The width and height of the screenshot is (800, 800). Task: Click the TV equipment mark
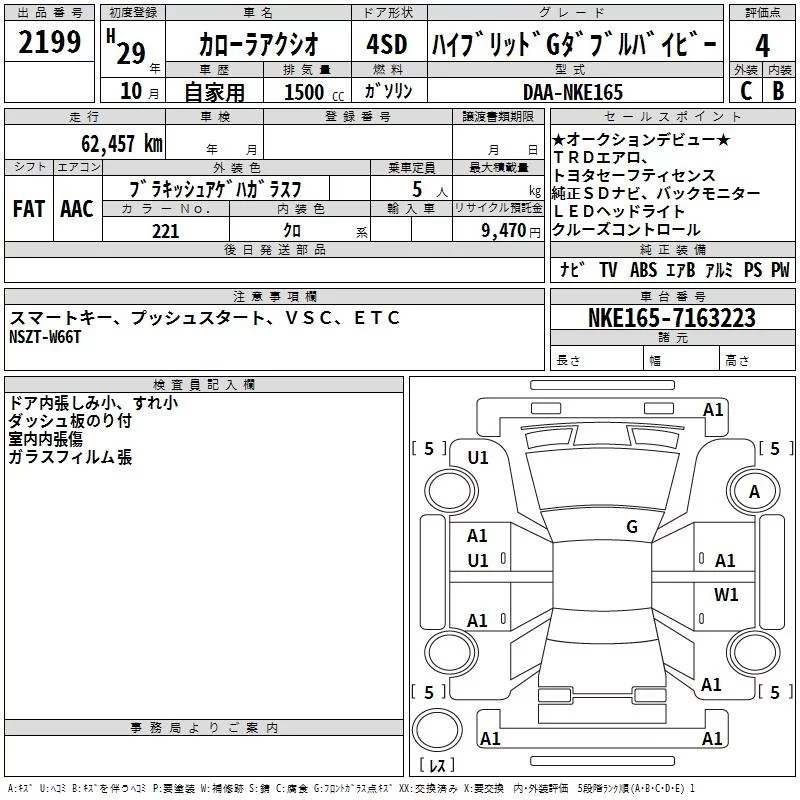[608, 269]
